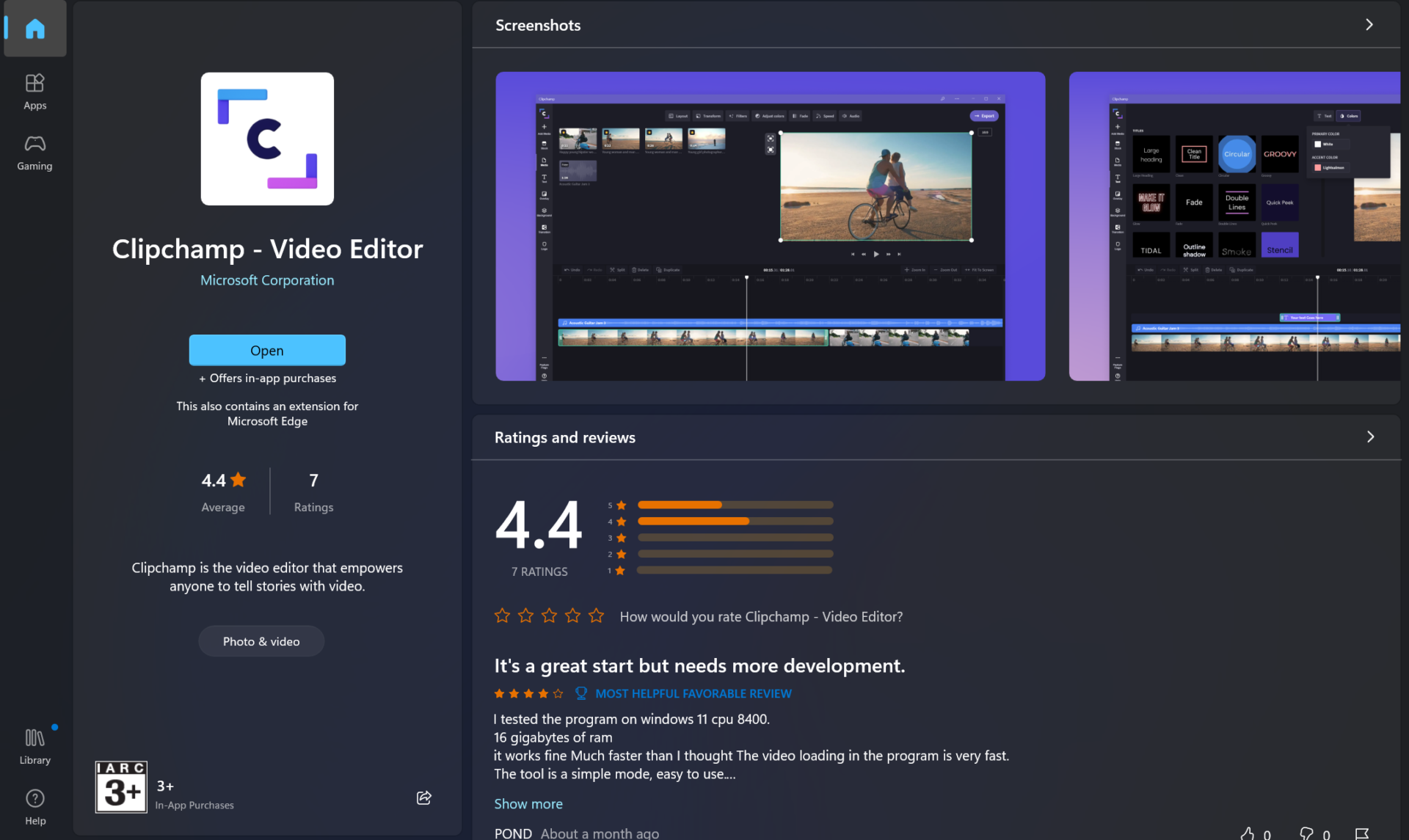Viewport: 1409px width, 840px height.
Task: Open the Apps section in the sidebar
Action: coord(34,91)
